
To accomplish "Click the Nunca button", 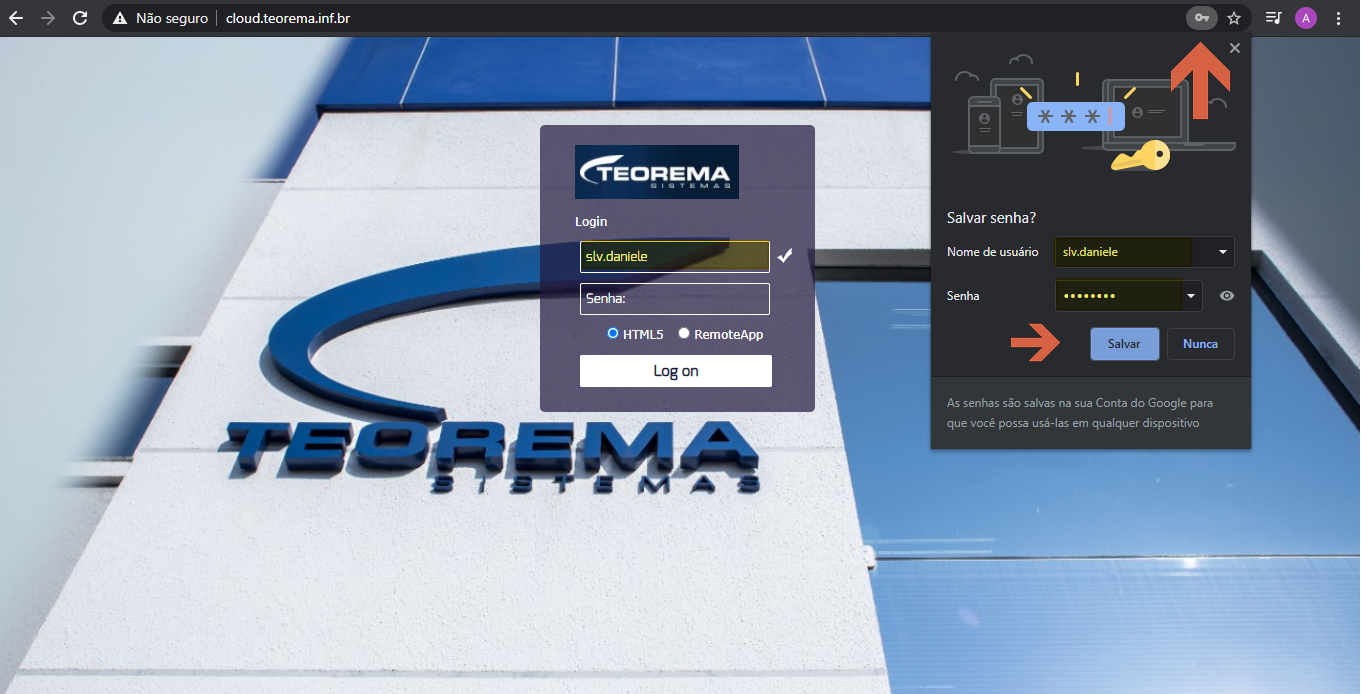I will tap(1200, 344).
